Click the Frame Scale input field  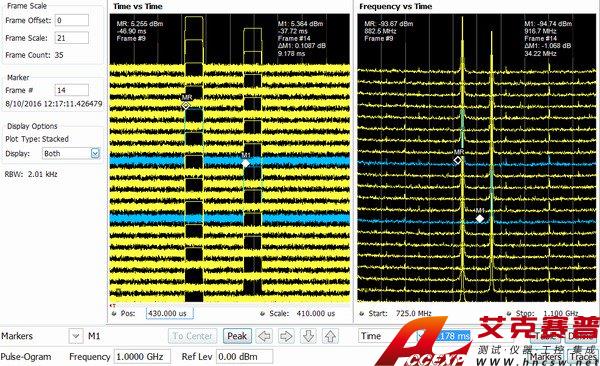[x=72, y=38]
